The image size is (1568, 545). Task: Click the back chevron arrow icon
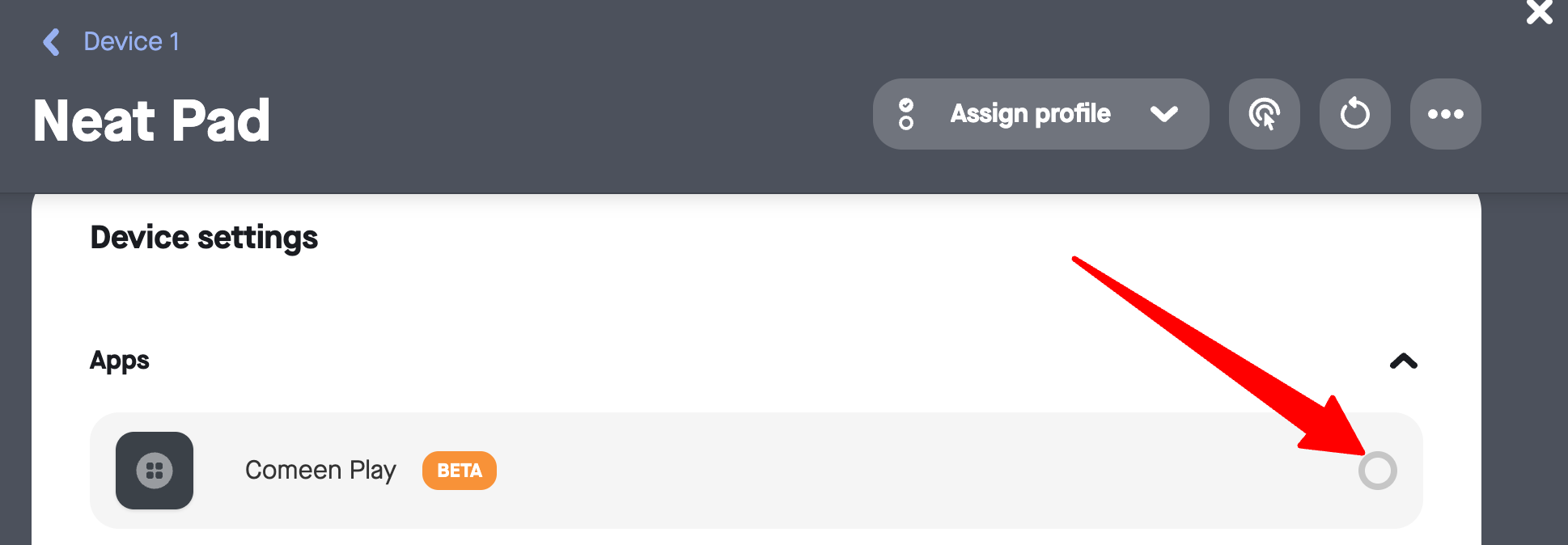(52, 42)
